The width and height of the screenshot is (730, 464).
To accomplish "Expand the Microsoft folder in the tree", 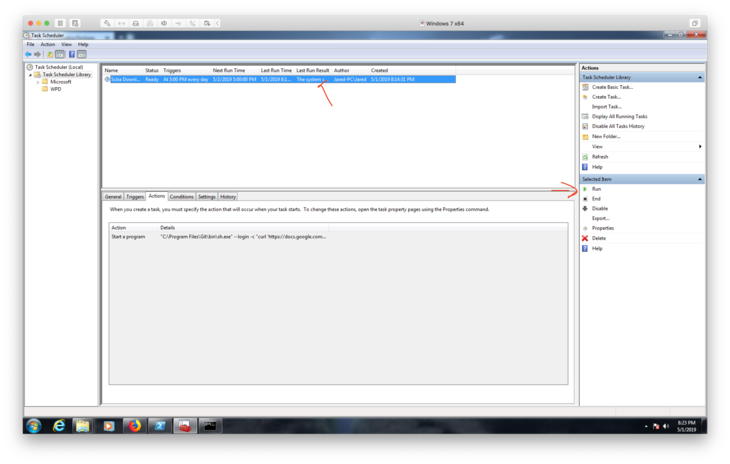I will click(38, 82).
